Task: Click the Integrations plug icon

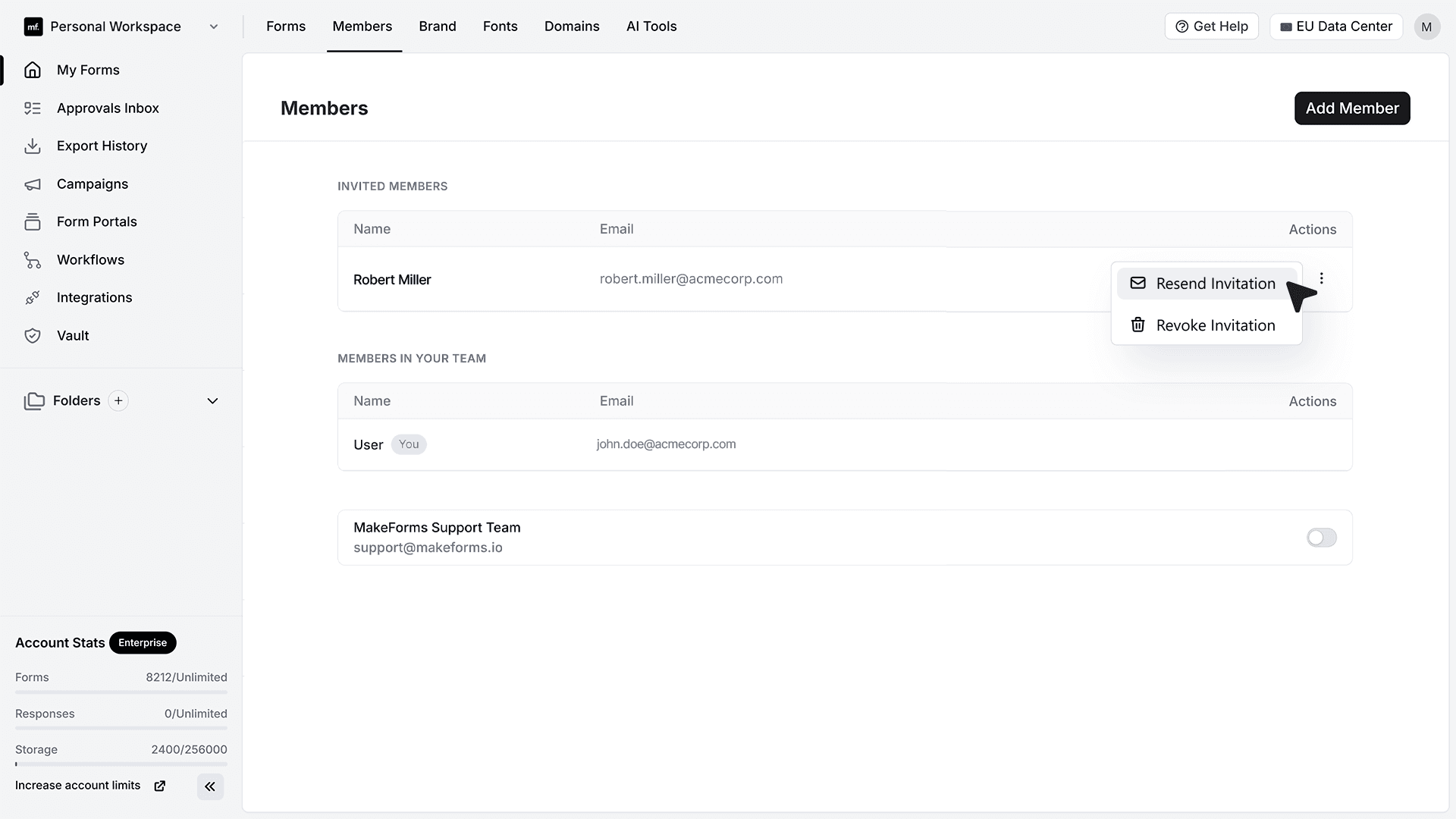Action: tap(33, 298)
